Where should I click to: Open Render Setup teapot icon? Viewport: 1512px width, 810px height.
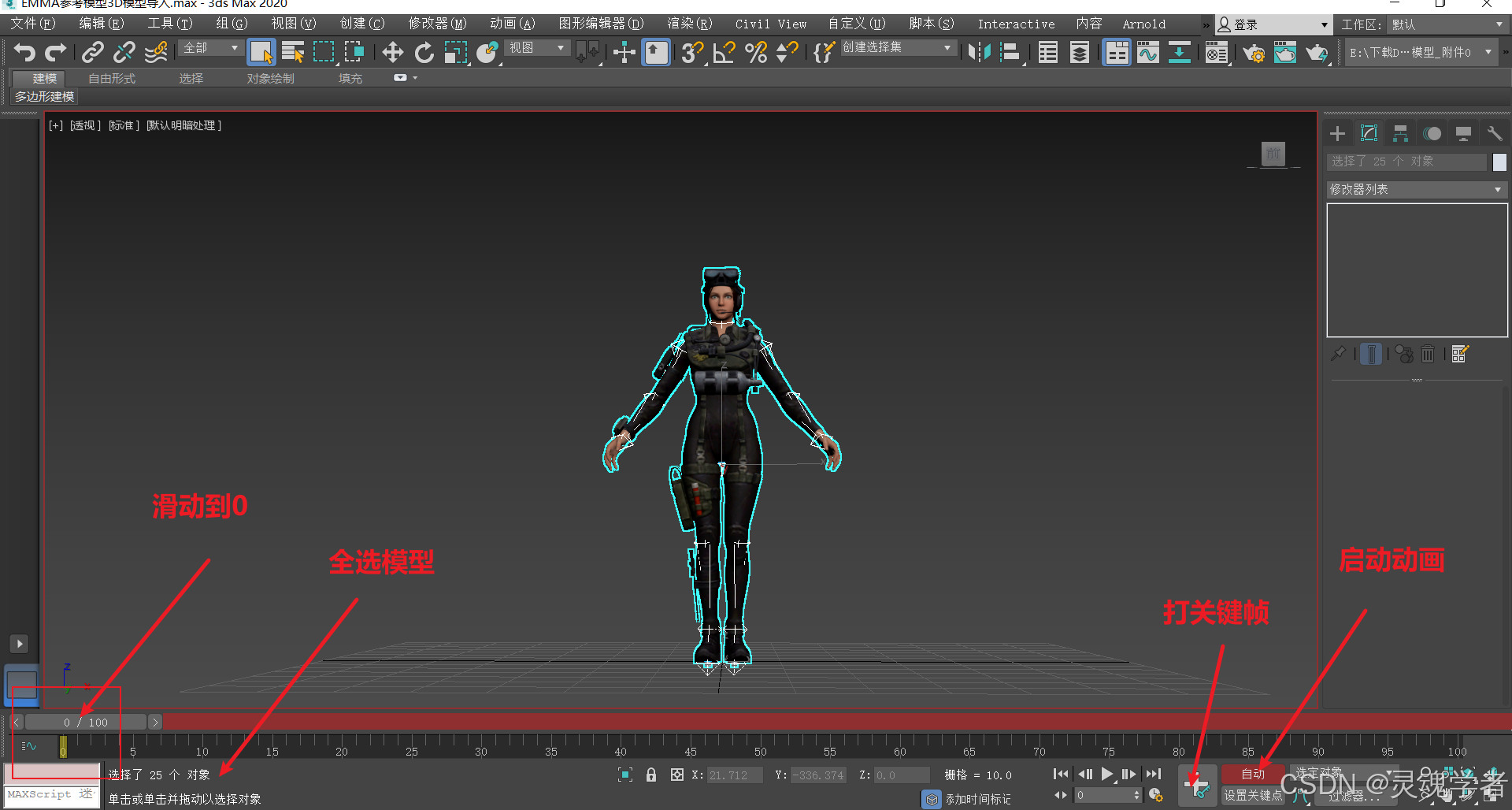click(1253, 53)
